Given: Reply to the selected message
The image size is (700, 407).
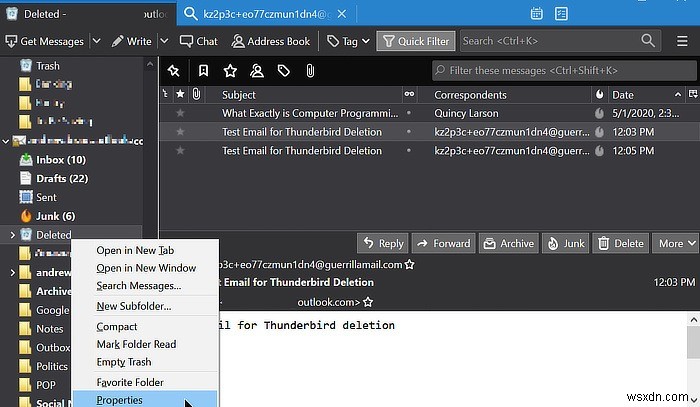Looking at the screenshot, I should (x=383, y=243).
